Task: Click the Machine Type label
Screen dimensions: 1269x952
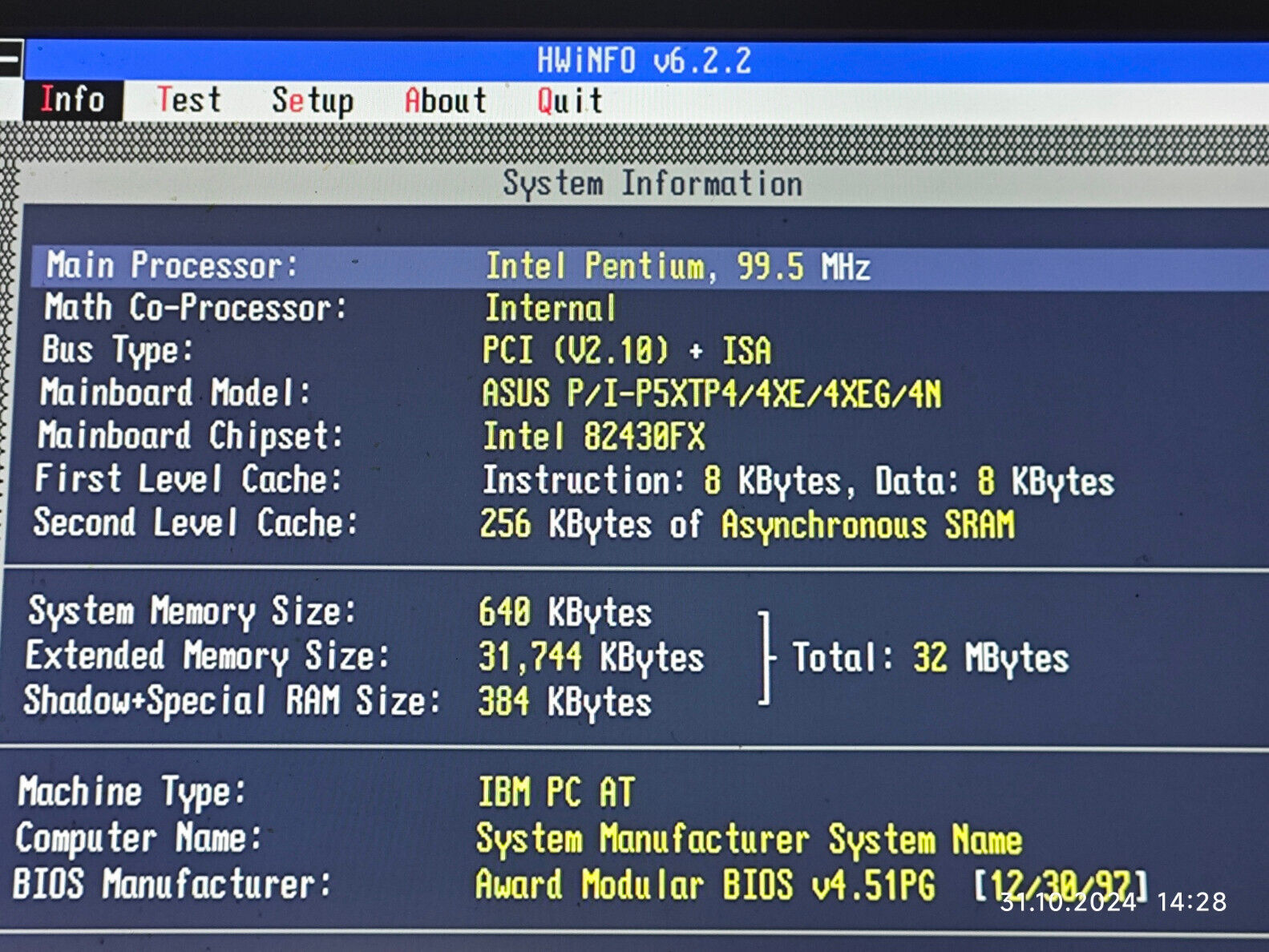Action: (131, 793)
